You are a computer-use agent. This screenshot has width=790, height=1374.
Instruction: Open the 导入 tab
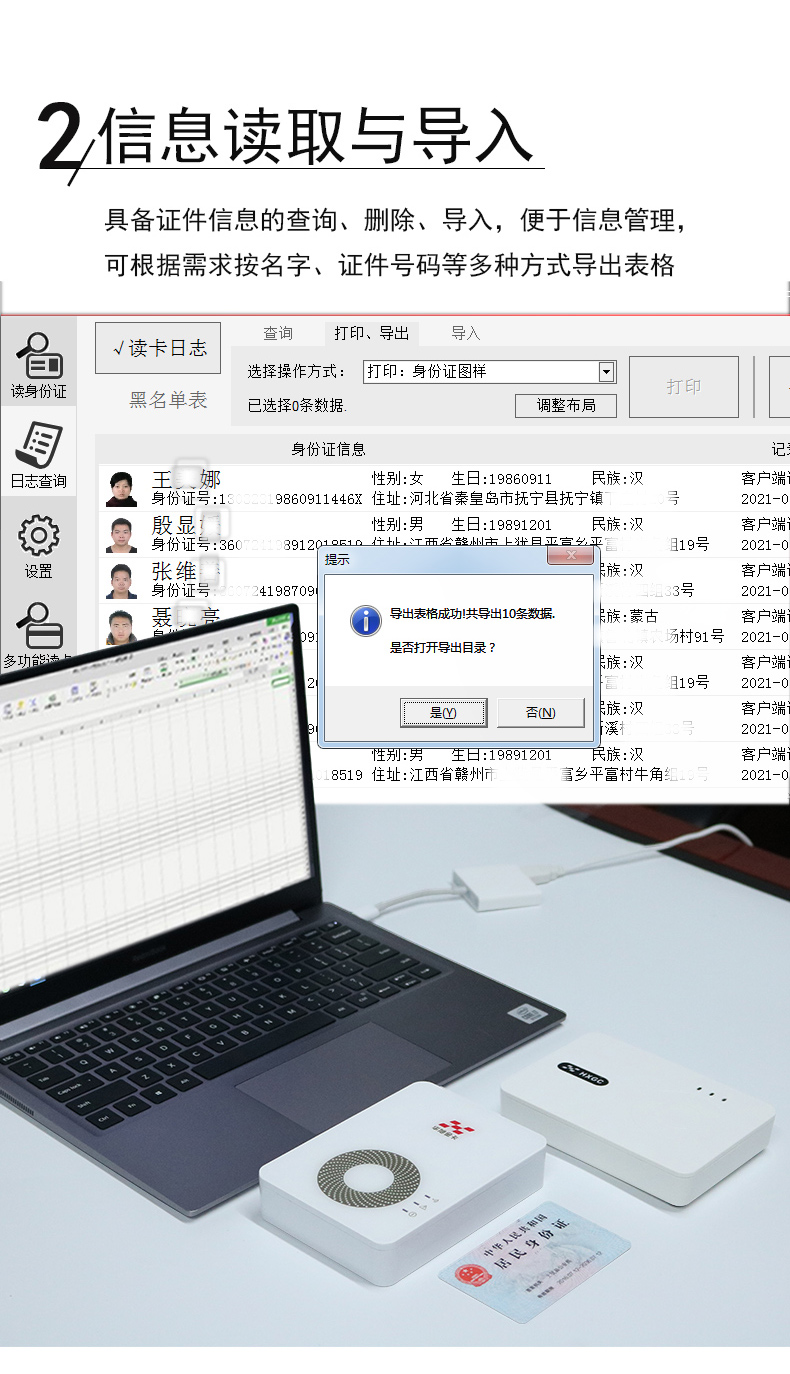coord(465,333)
